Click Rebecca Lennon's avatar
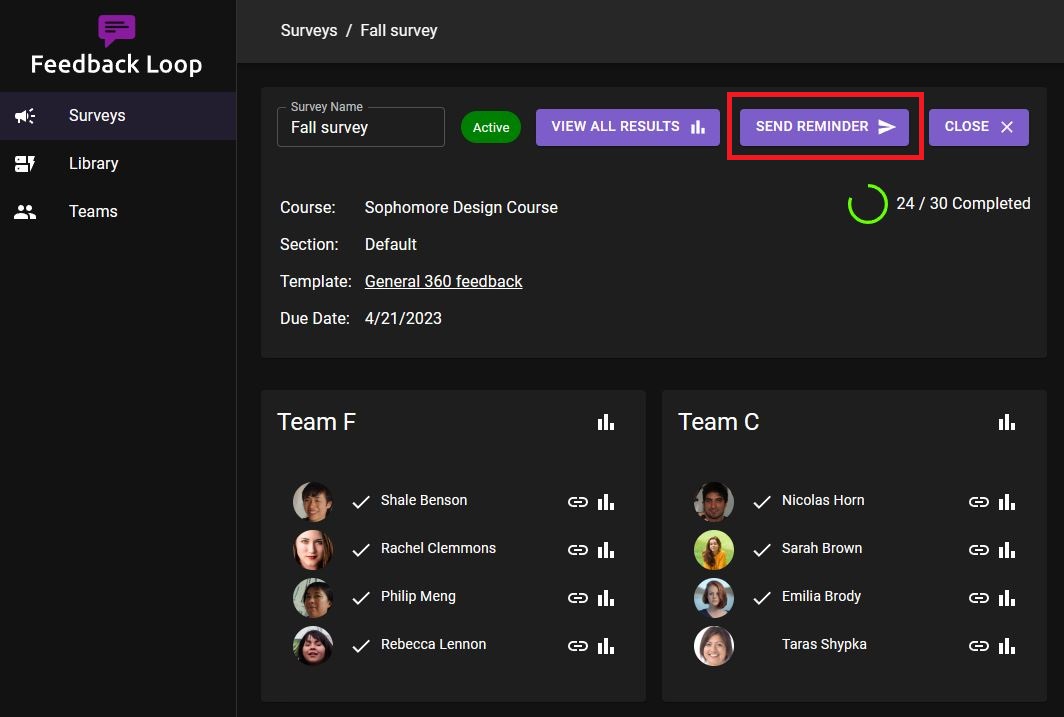 tap(313, 646)
